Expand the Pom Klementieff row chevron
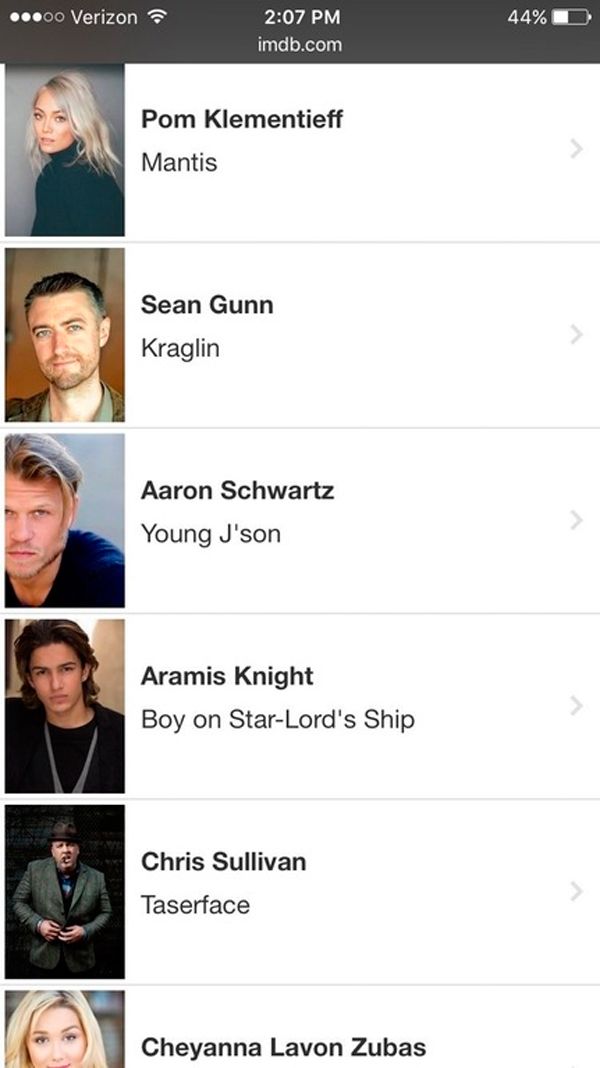600x1068 pixels. [576, 149]
